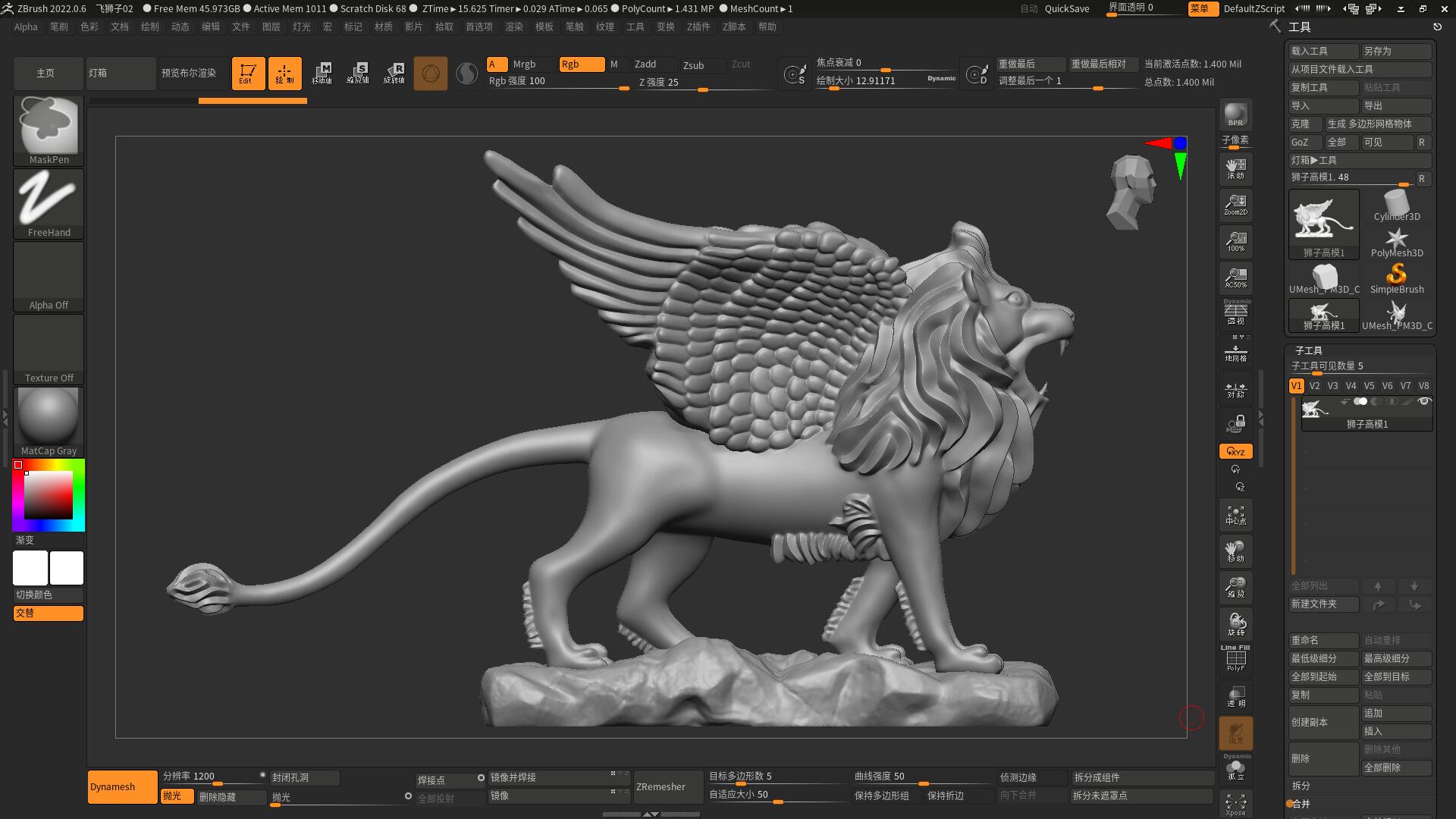Viewport: 1456px width, 819px height.
Task: Open the 菜单 dropdown at top right
Action: (x=1202, y=8)
